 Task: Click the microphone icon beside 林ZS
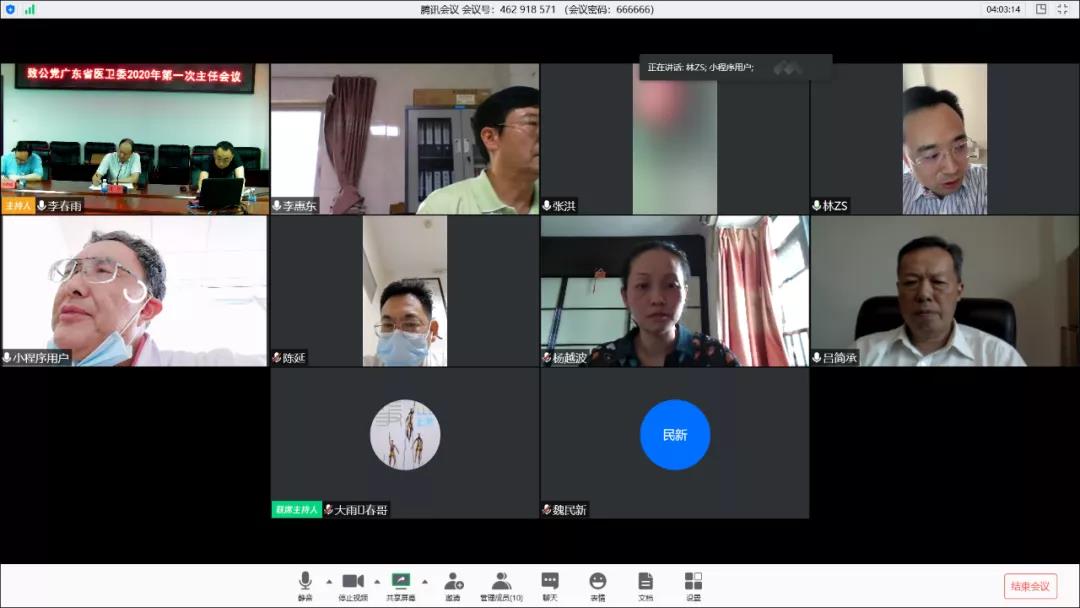click(817, 205)
